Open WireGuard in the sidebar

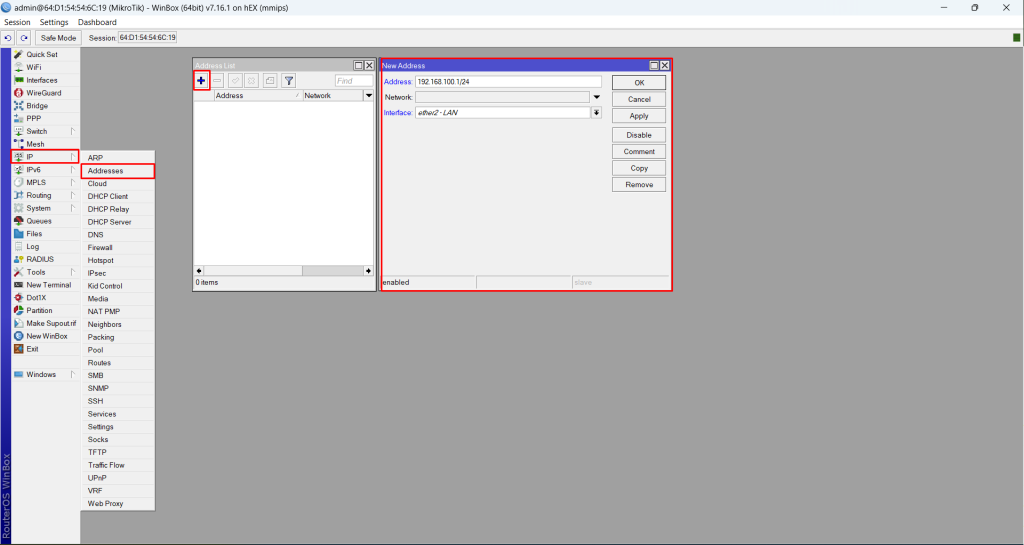click(x=44, y=93)
